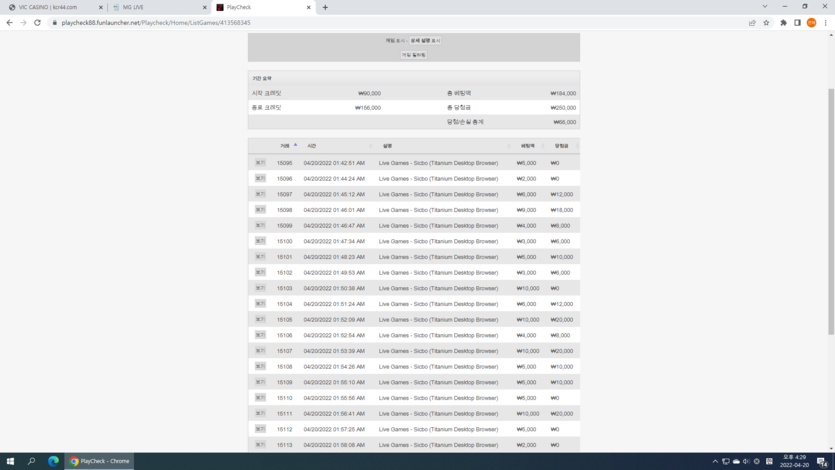The height and width of the screenshot is (470, 835).
Task: Click the ₩184,000 total bet value
Action: (x=563, y=93)
